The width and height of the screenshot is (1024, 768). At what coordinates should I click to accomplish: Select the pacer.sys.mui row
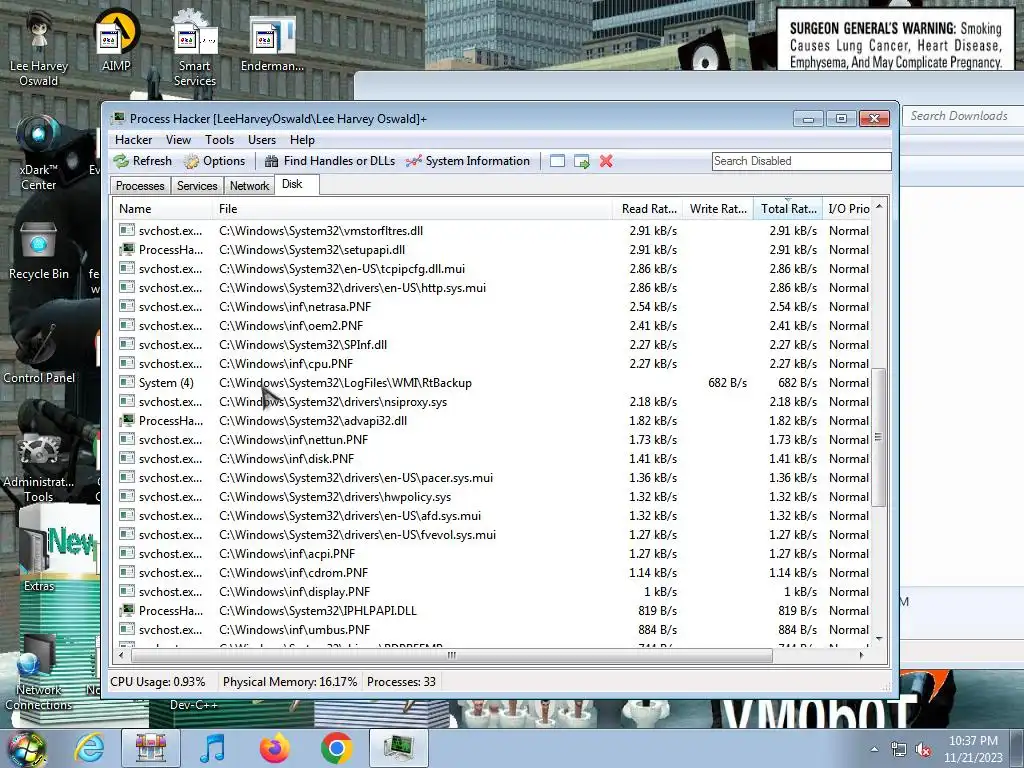[494, 477]
